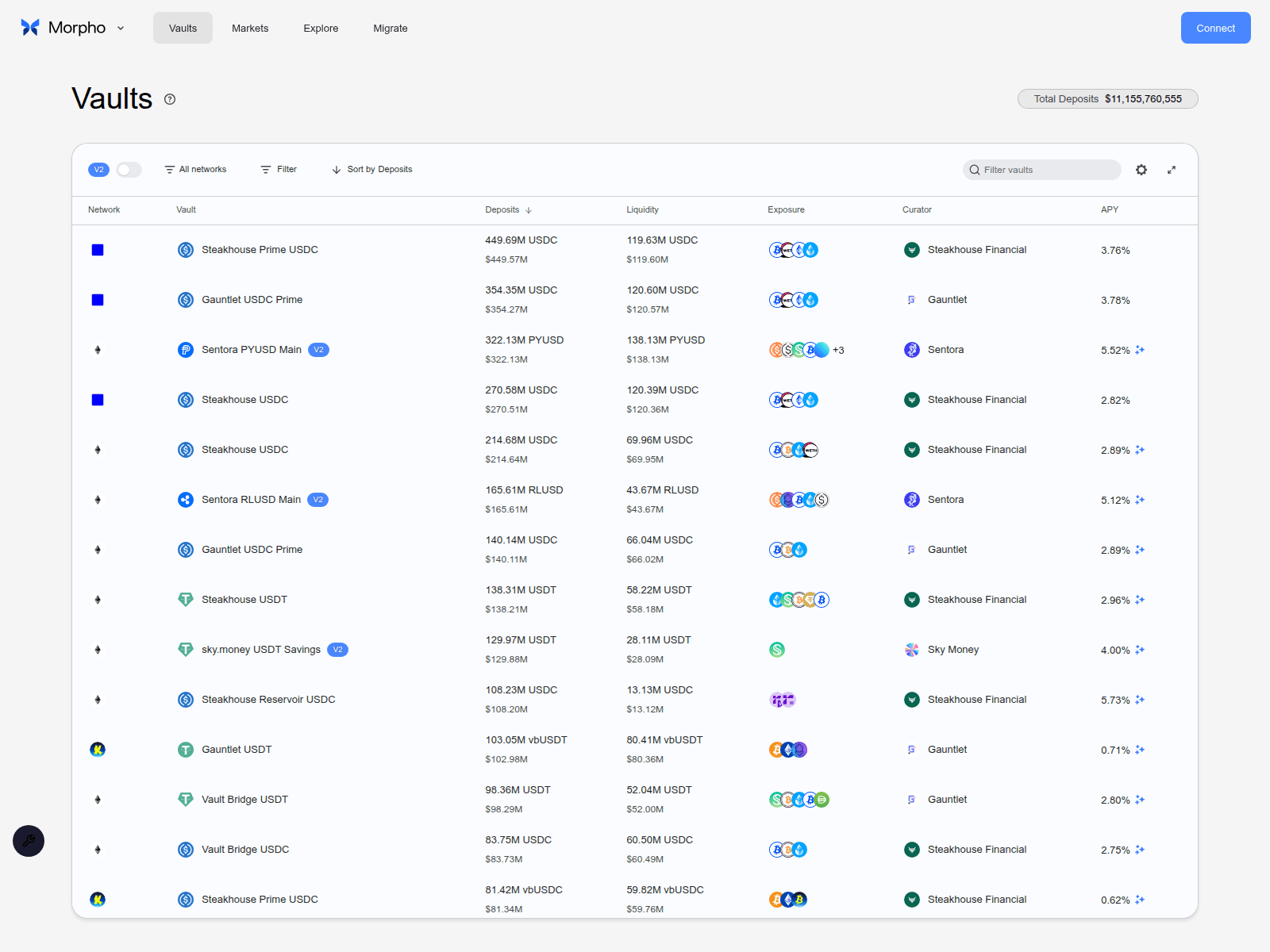Image resolution: width=1270 pixels, height=952 pixels.
Task: Click the Sentora PYUSD Main vault icon
Action: tap(186, 349)
